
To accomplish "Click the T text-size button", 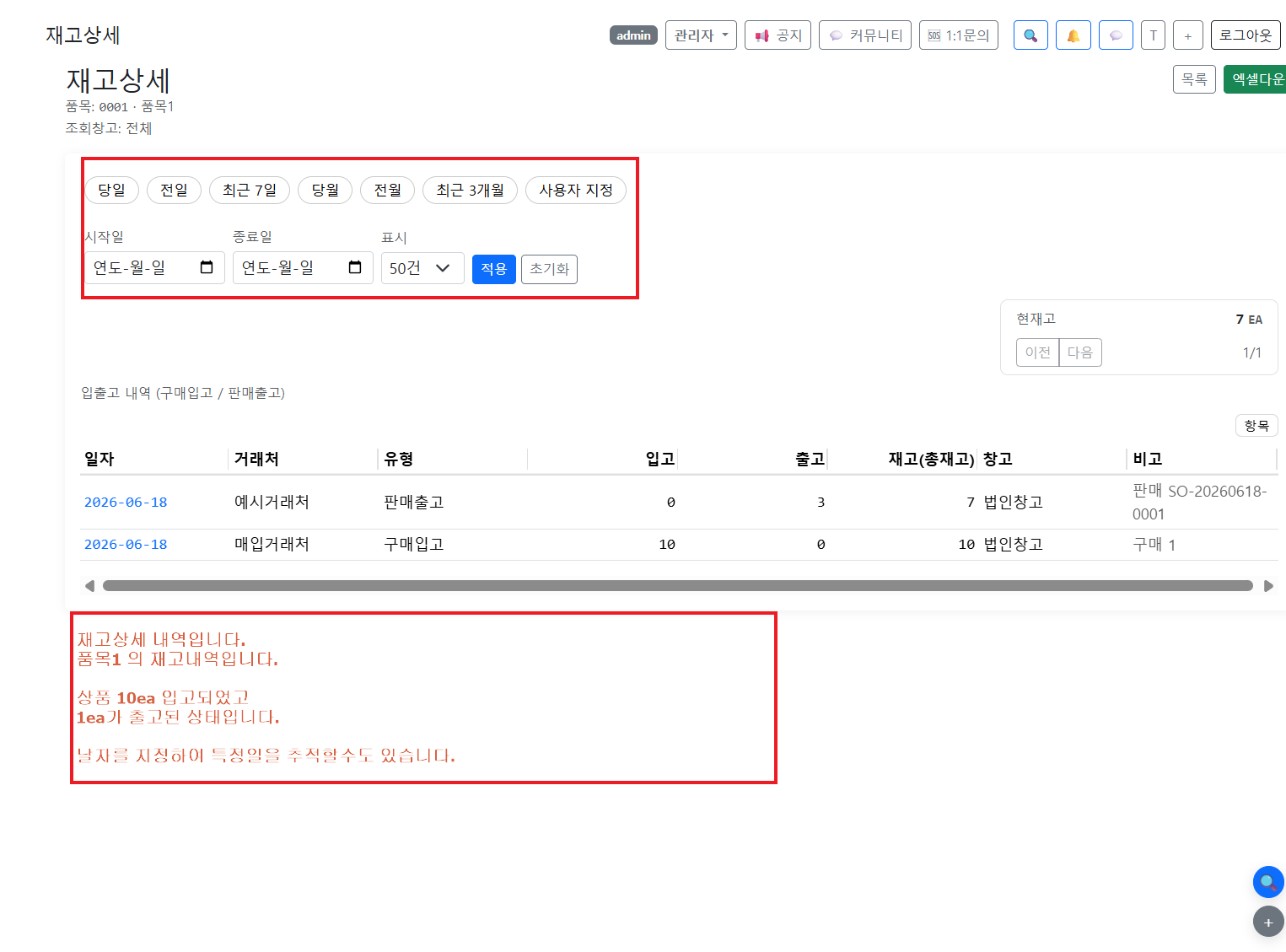I will click(1153, 35).
